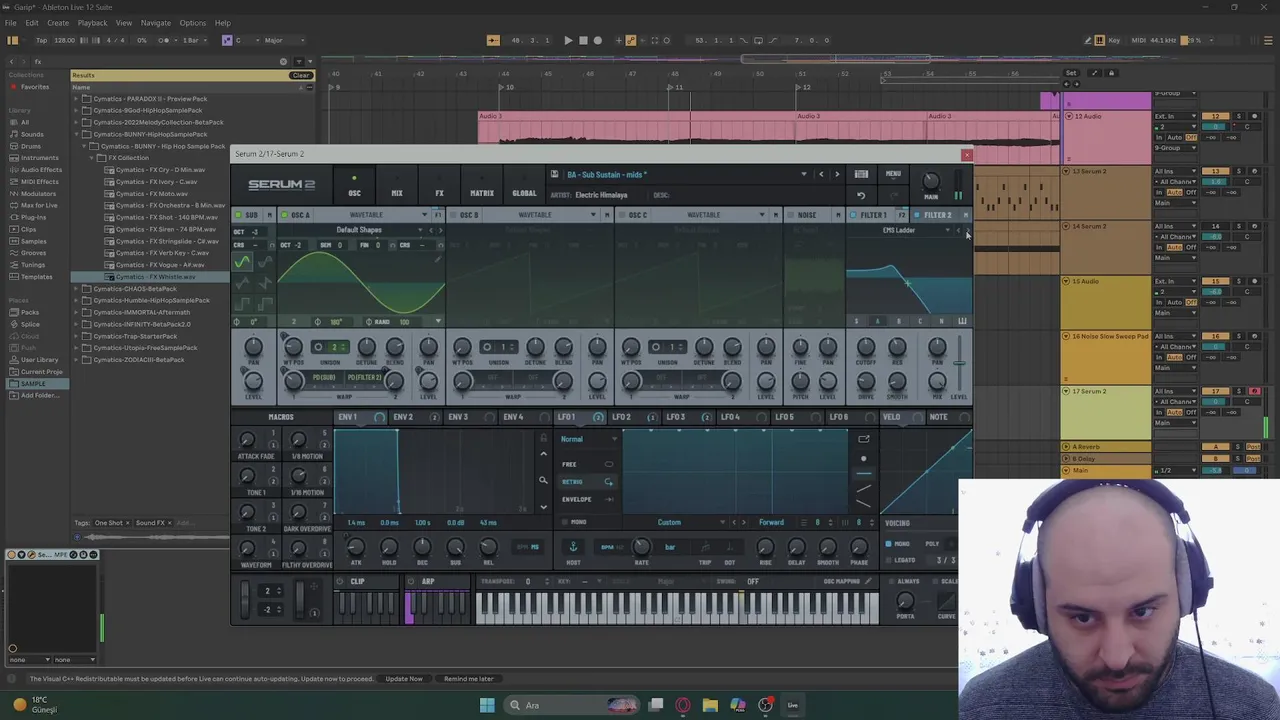1280x720 pixels.
Task: Enable OSC C
Action: tap(623, 215)
